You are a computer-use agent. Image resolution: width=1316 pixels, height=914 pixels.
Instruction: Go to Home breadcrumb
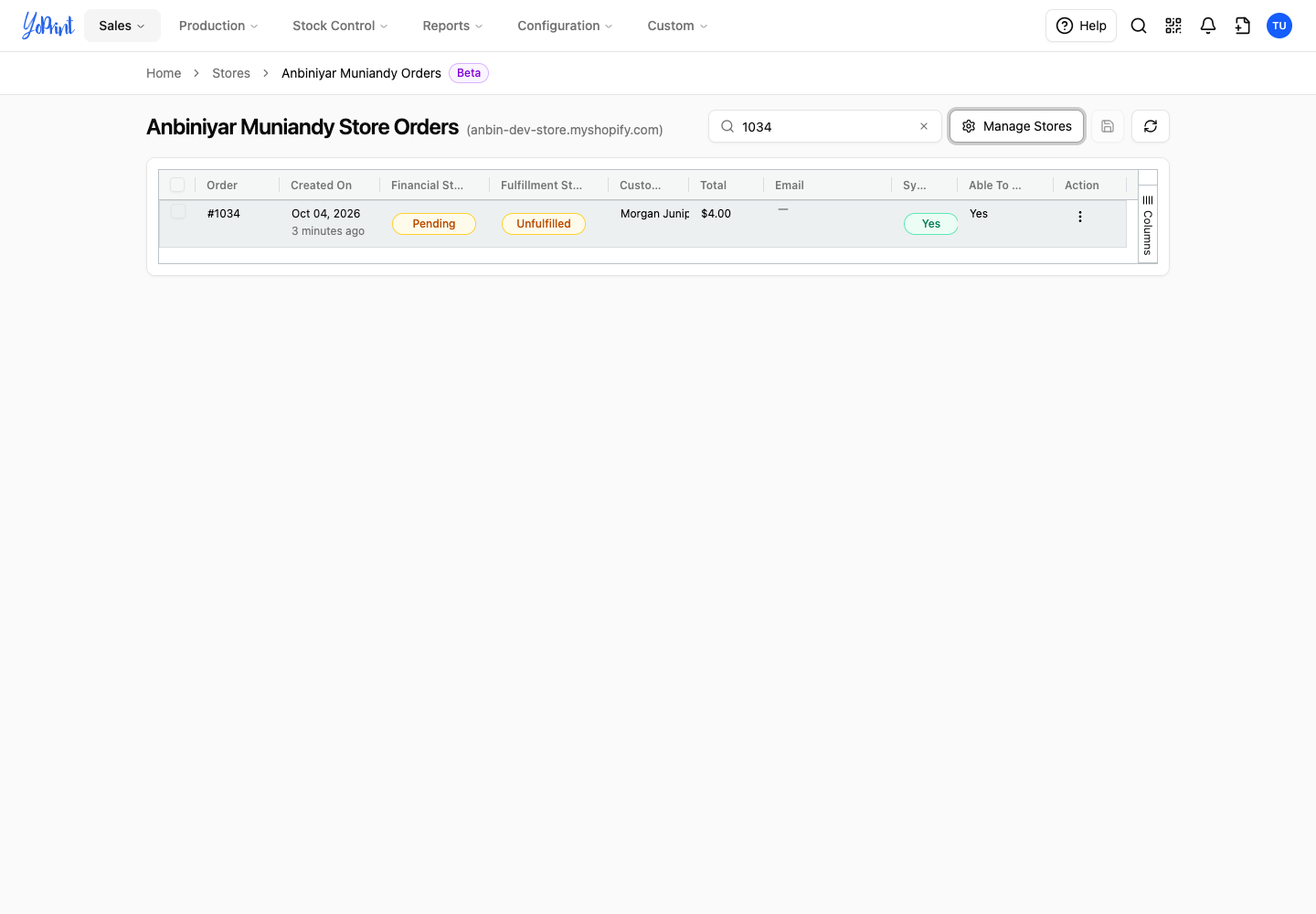164,73
